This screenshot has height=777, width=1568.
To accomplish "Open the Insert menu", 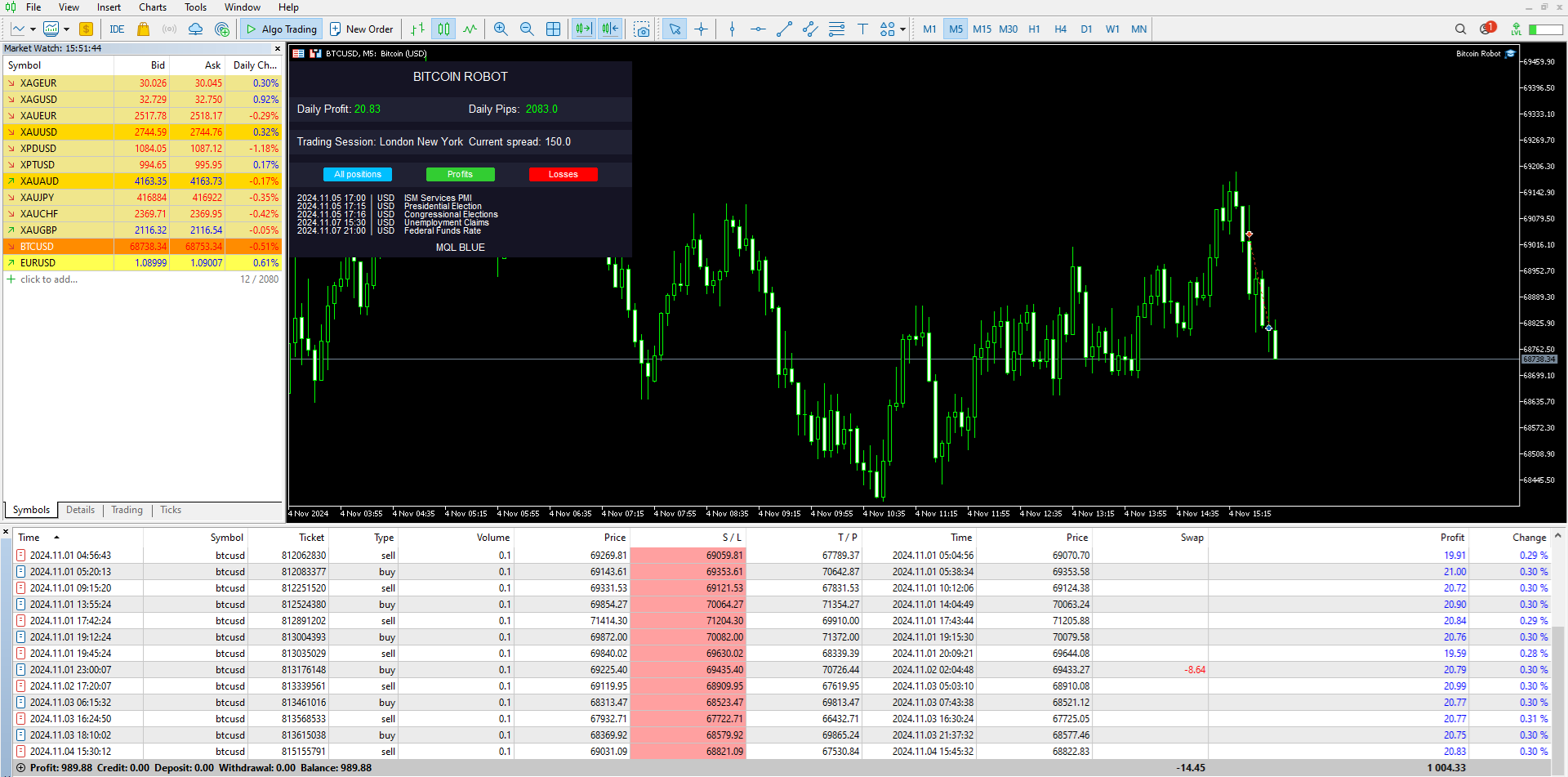I will coord(109,7).
